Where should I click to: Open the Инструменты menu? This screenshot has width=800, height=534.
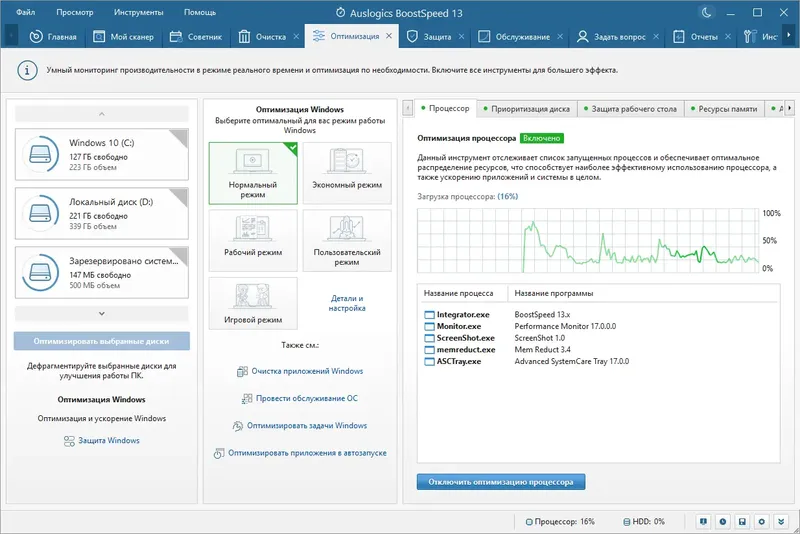pyautogui.click(x=139, y=12)
